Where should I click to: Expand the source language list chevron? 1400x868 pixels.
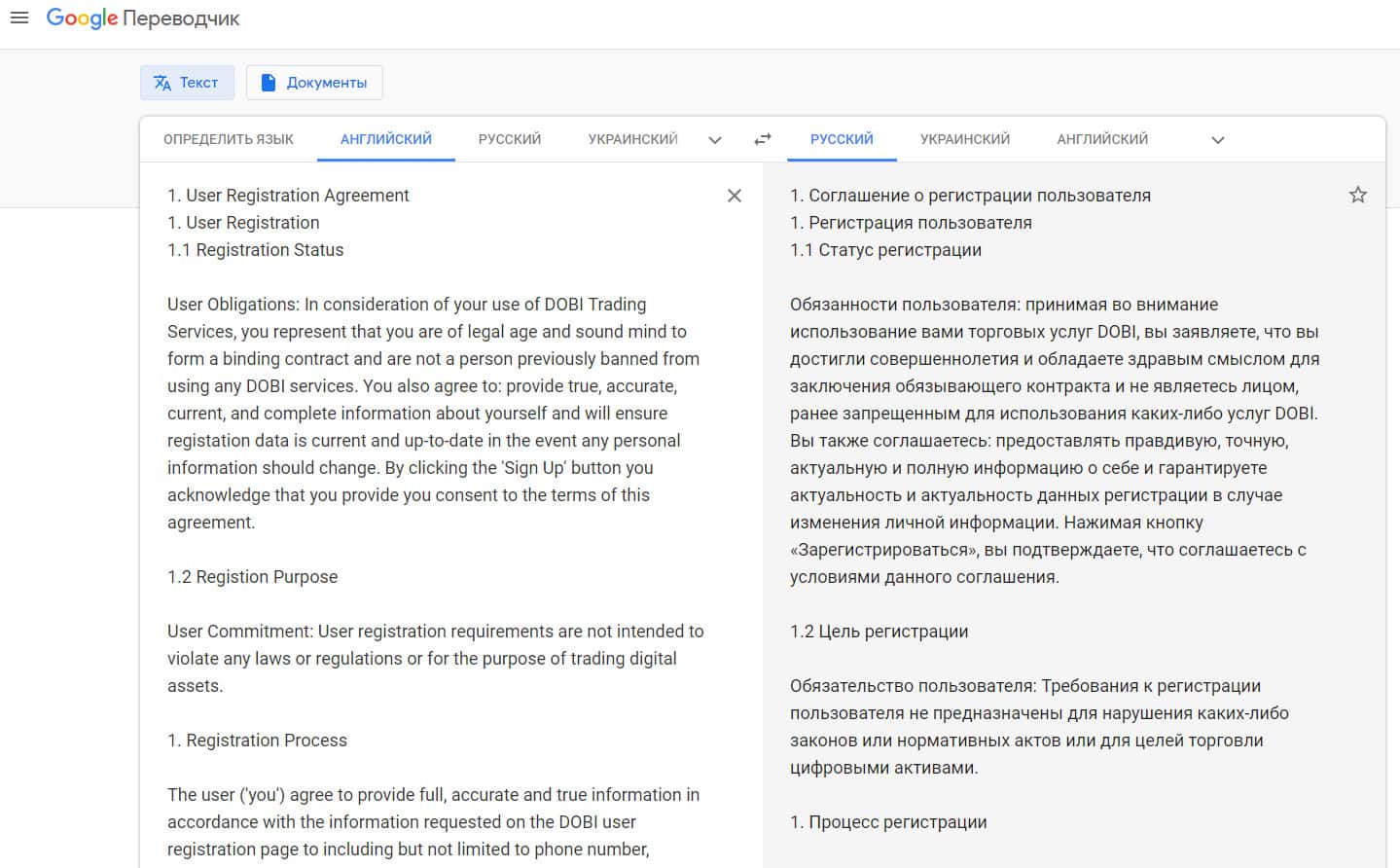click(x=715, y=140)
